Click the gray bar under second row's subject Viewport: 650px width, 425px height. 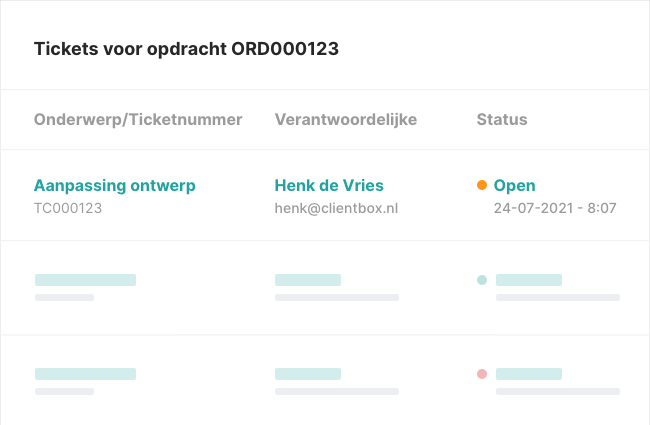pos(64,297)
